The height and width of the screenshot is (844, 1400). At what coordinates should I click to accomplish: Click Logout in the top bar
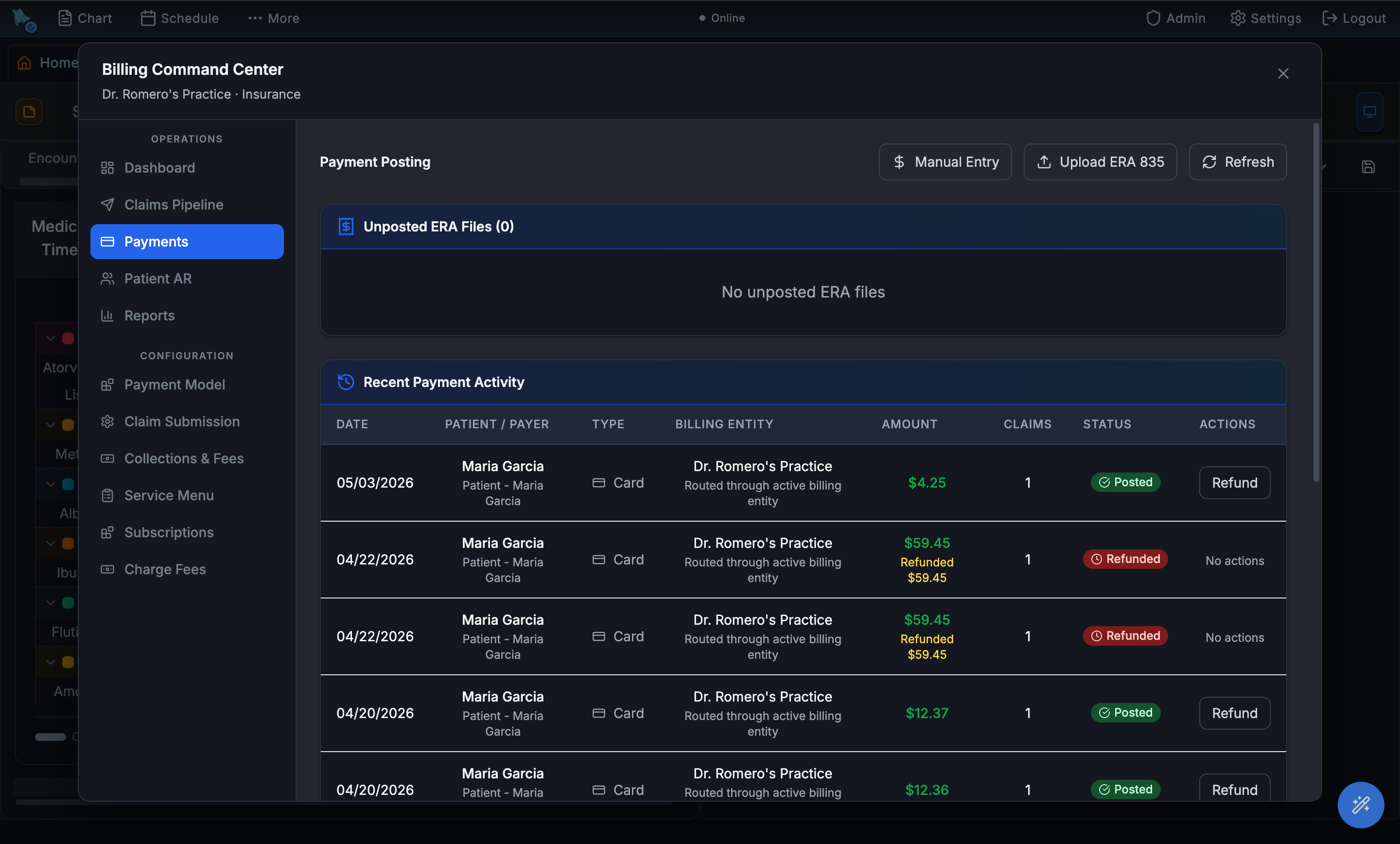tap(1354, 18)
